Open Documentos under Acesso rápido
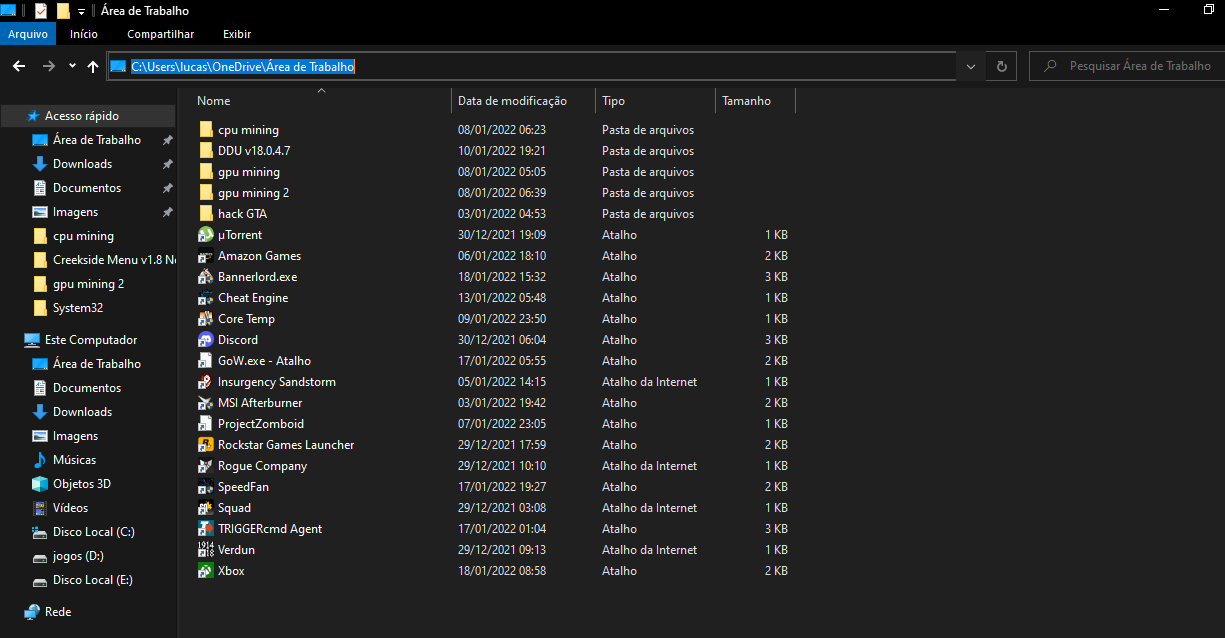This screenshot has width=1225, height=638. pos(87,188)
